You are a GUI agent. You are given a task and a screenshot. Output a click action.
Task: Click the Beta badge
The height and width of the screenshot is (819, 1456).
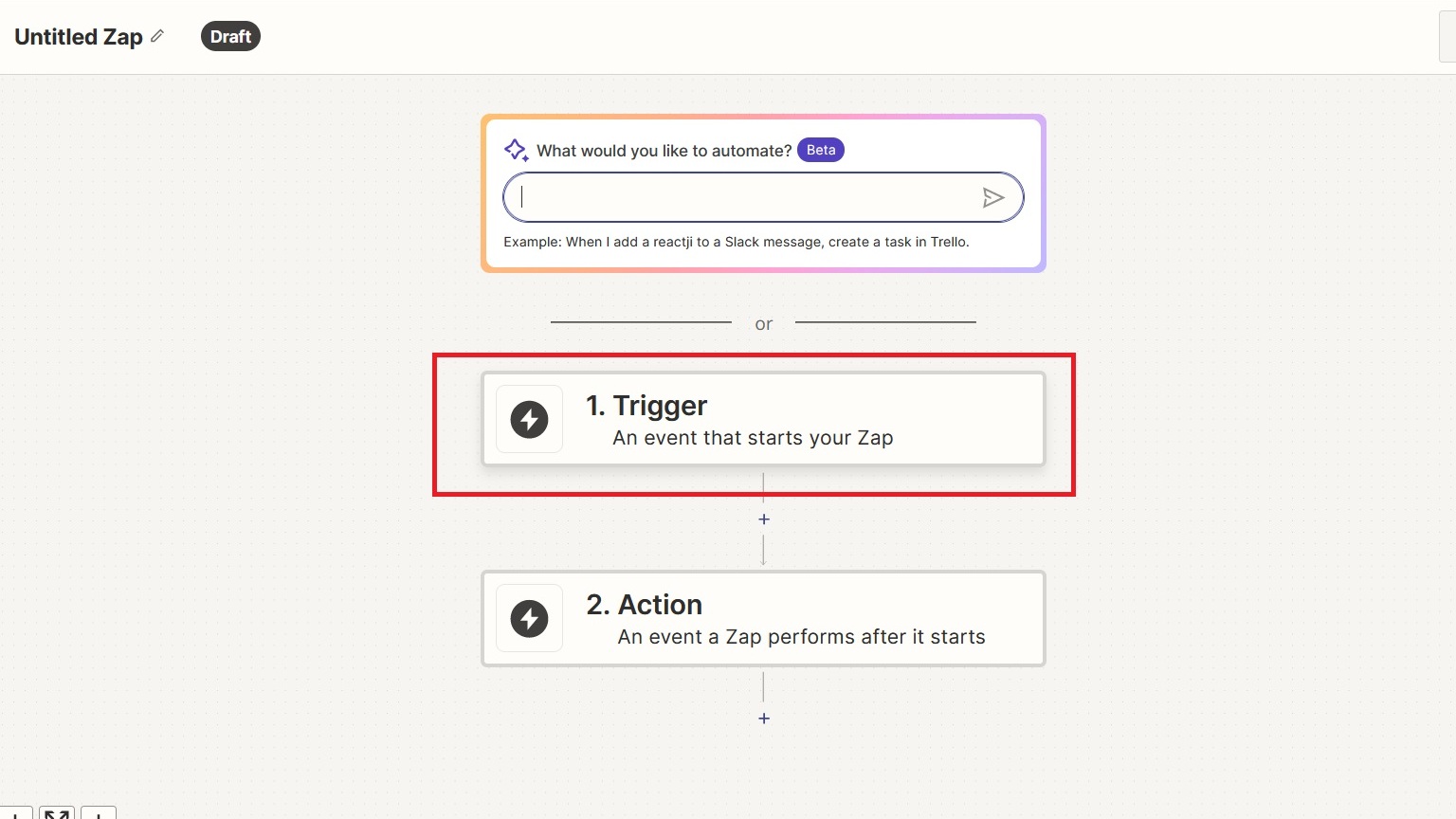(x=821, y=150)
